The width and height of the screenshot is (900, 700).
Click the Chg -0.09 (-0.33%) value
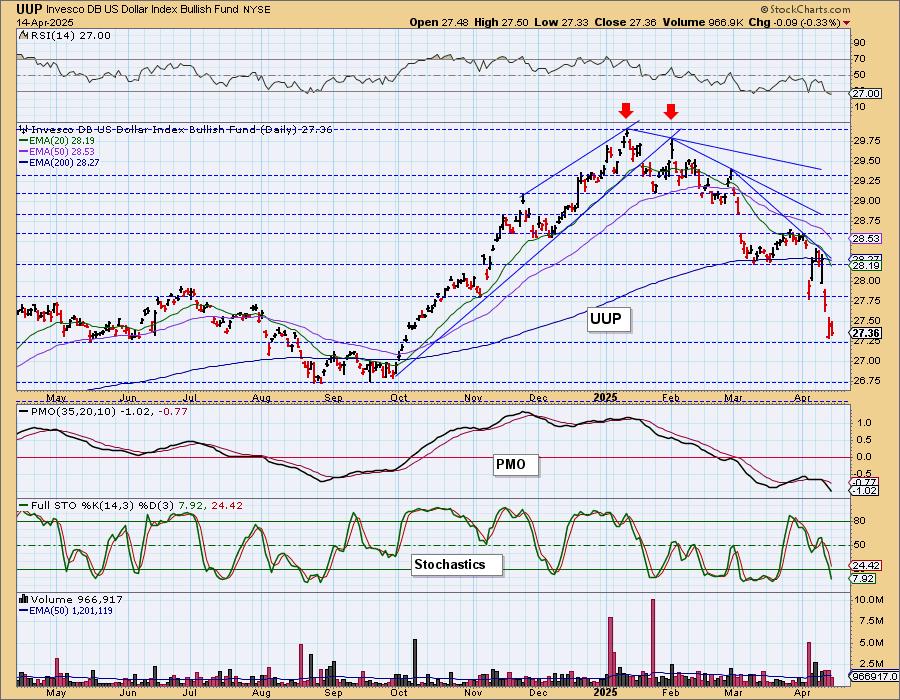pos(796,22)
